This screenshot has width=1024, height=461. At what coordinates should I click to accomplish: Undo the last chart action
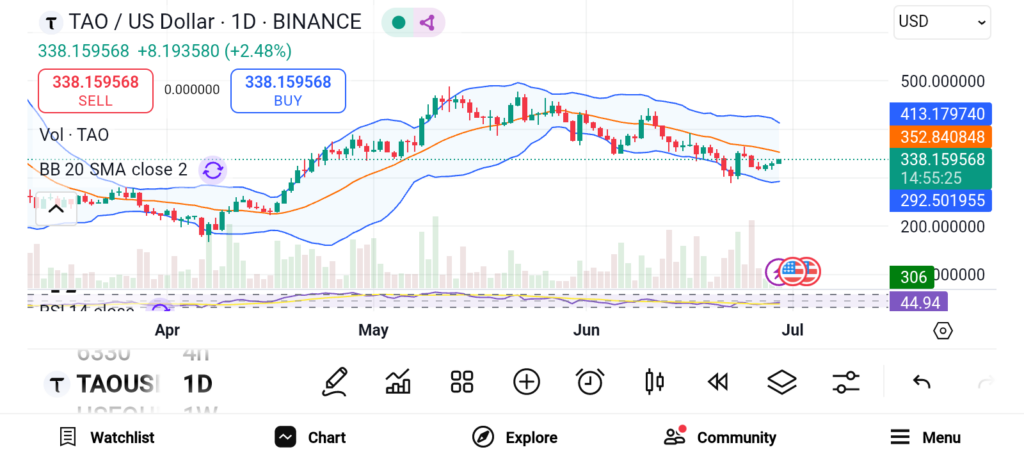922,382
